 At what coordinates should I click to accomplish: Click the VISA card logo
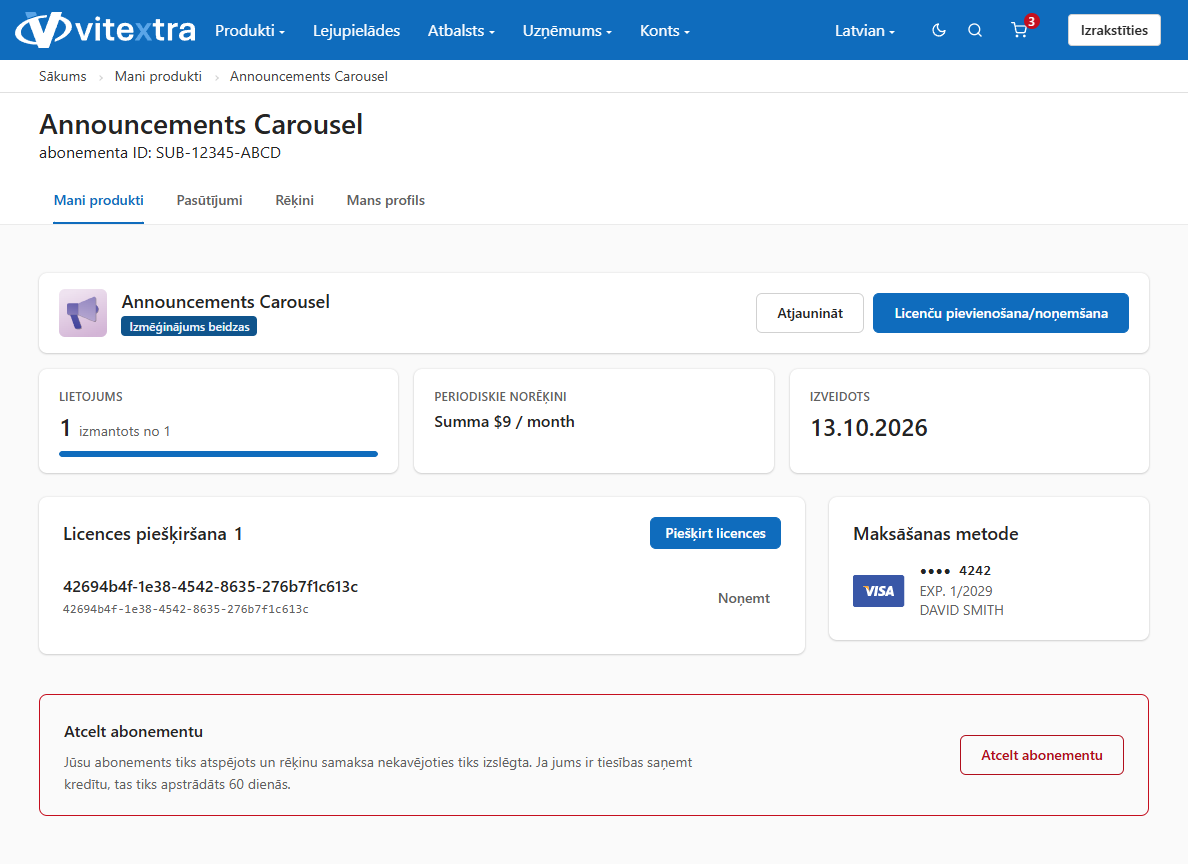(x=878, y=591)
